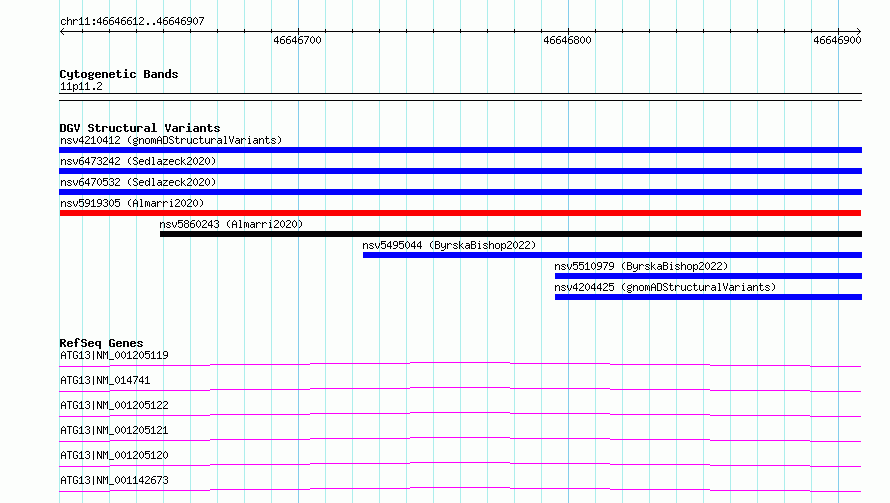Click the blue bar under nsv5495044
The width and height of the screenshot is (890, 503).
[x=612, y=255]
